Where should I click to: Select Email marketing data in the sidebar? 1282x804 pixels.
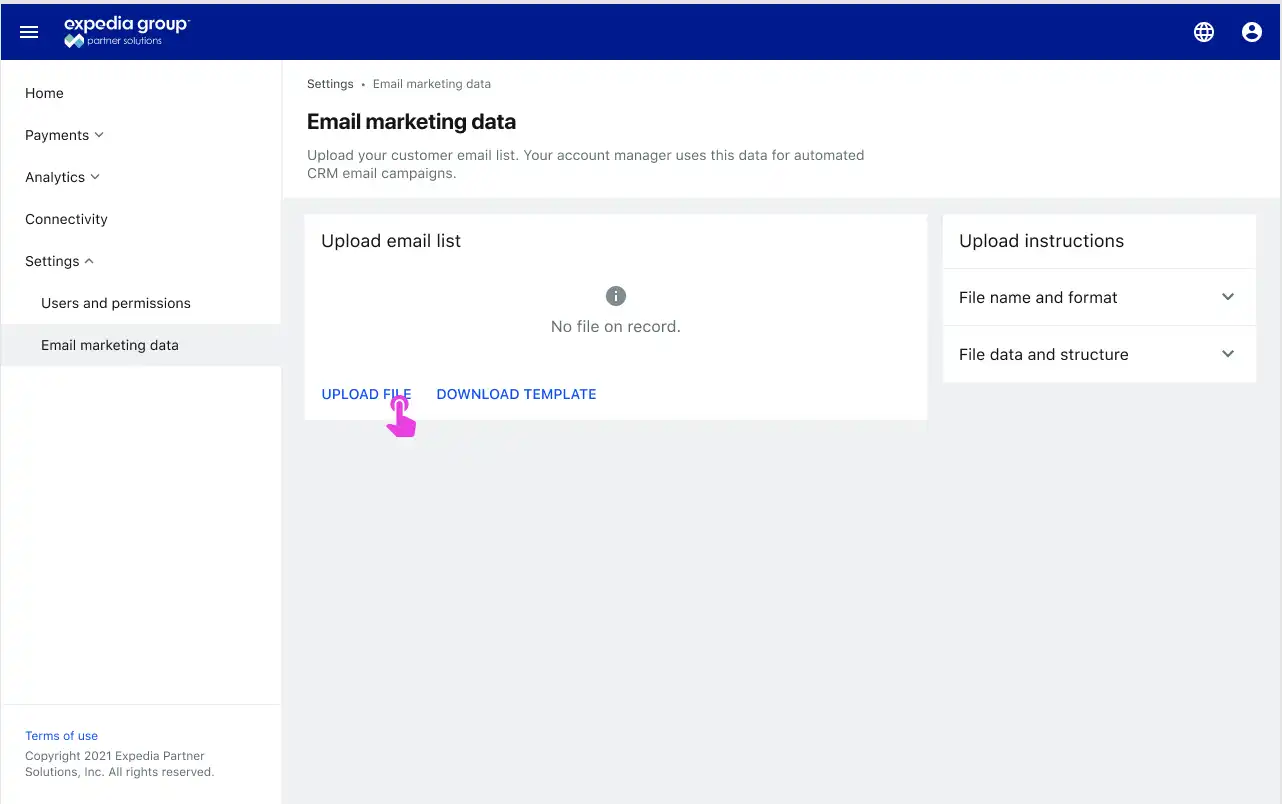coord(110,345)
